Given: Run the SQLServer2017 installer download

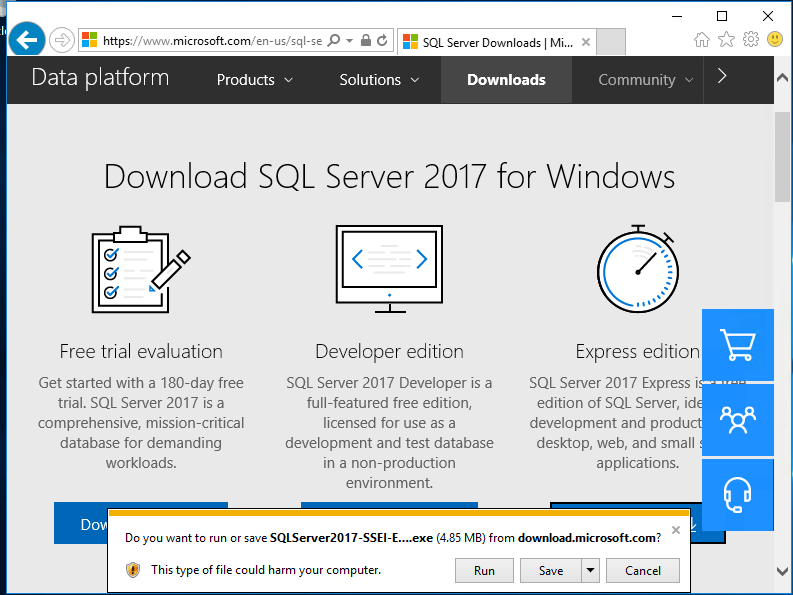Looking at the screenshot, I should [484, 571].
